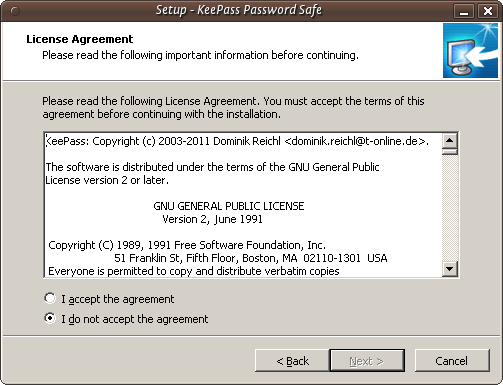Select "I do not accept the agreement" radio

(x=50, y=318)
